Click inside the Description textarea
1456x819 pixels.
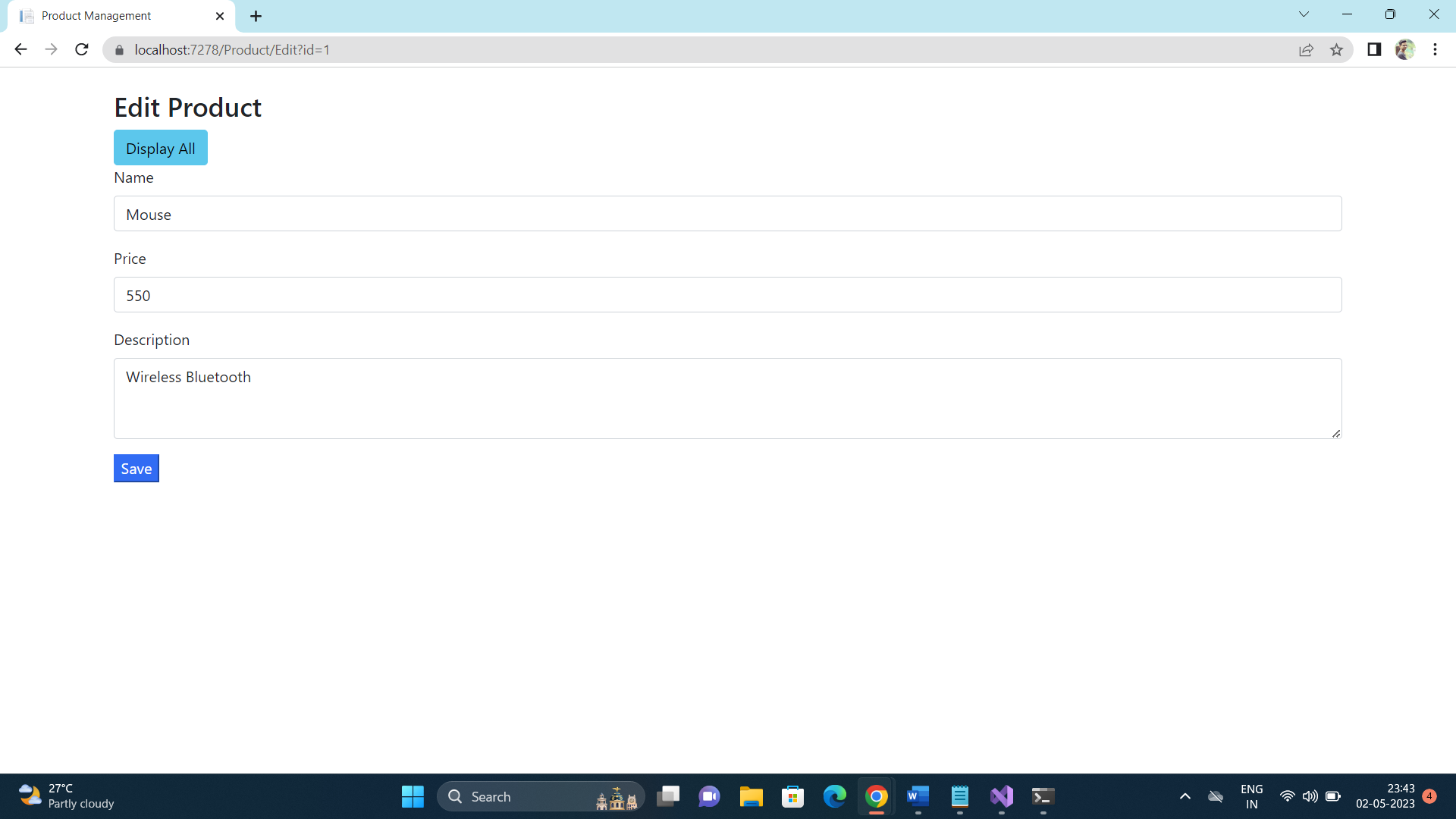(728, 399)
